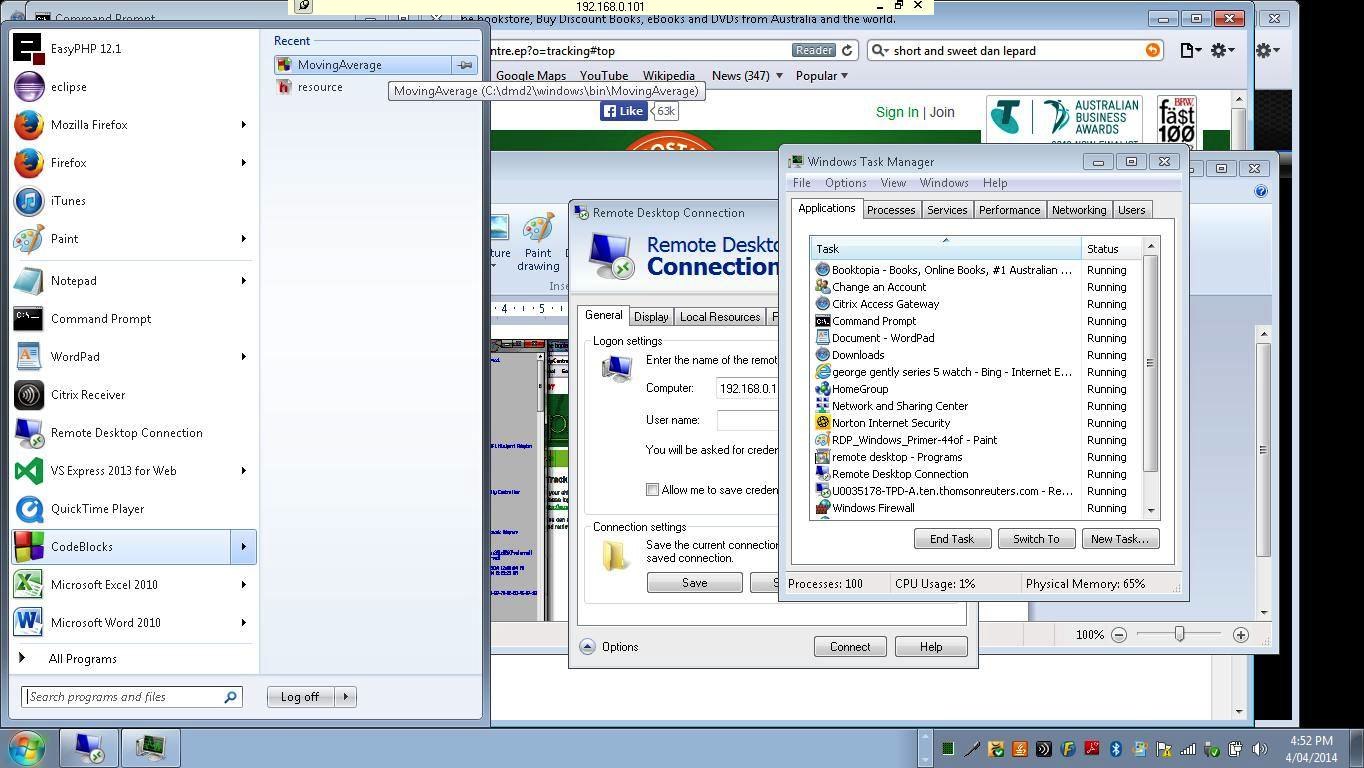Image resolution: width=1364 pixels, height=768 pixels.
Task: Click Action Center flag tray icon
Action: click(1163, 748)
